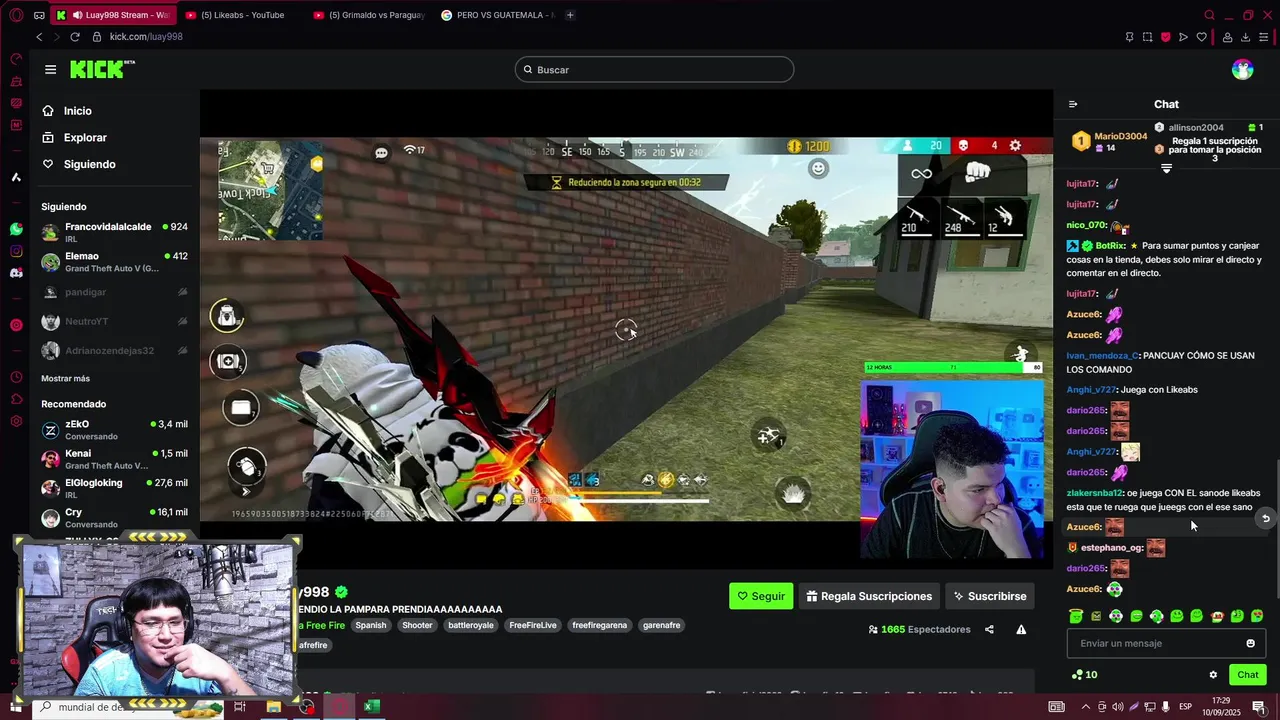
Task: Open recommended channel Kenai
Action: pyautogui.click(x=114, y=459)
